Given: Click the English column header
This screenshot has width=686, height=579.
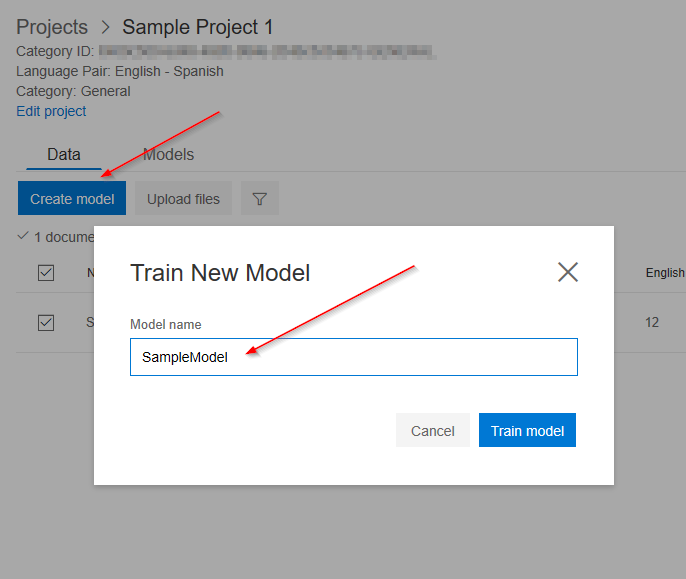Looking at the screenshot, I should coord(665,273).
